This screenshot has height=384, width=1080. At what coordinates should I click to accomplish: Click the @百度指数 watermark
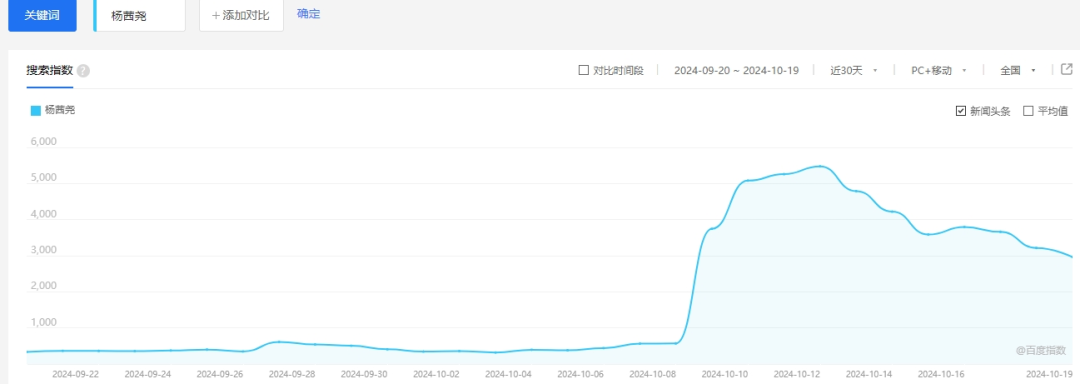point(1041,350)
